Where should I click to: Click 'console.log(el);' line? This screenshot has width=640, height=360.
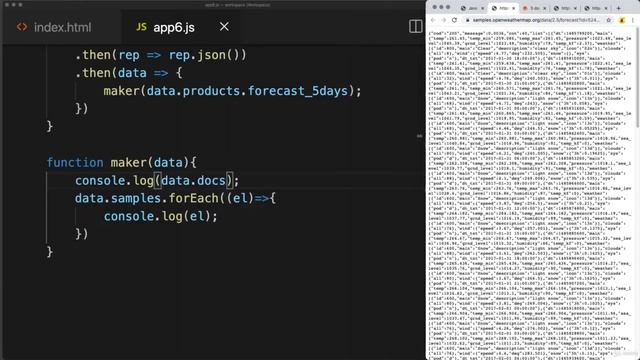coord(161,216)
